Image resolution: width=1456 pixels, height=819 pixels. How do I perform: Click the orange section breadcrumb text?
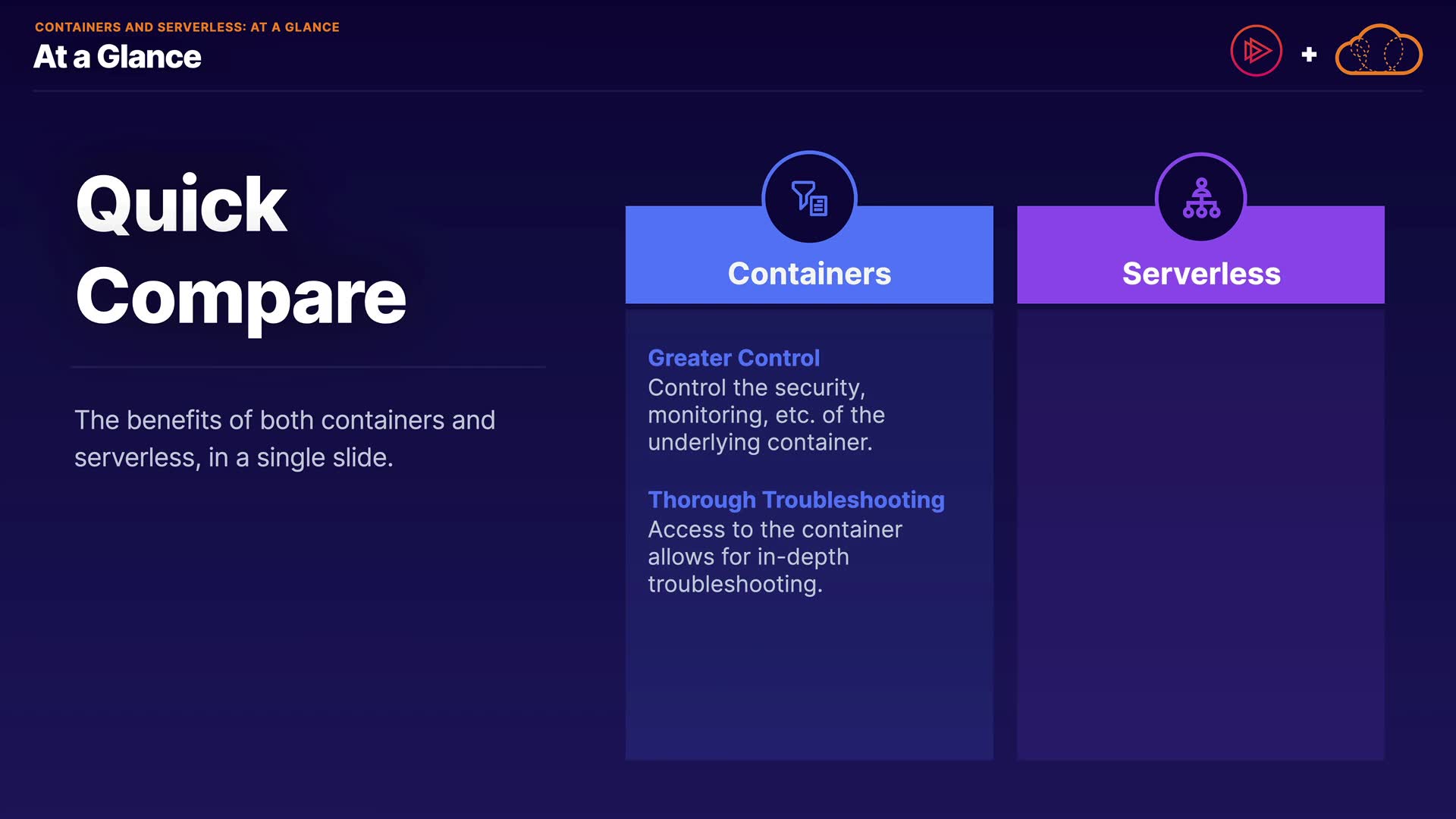tap(187, 27)
